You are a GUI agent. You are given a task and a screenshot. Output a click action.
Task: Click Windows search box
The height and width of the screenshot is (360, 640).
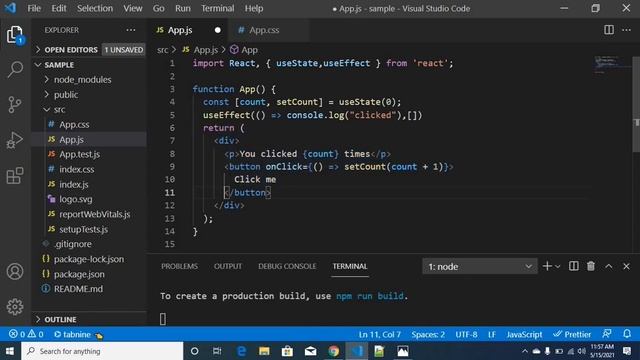[x=102, y=351]
